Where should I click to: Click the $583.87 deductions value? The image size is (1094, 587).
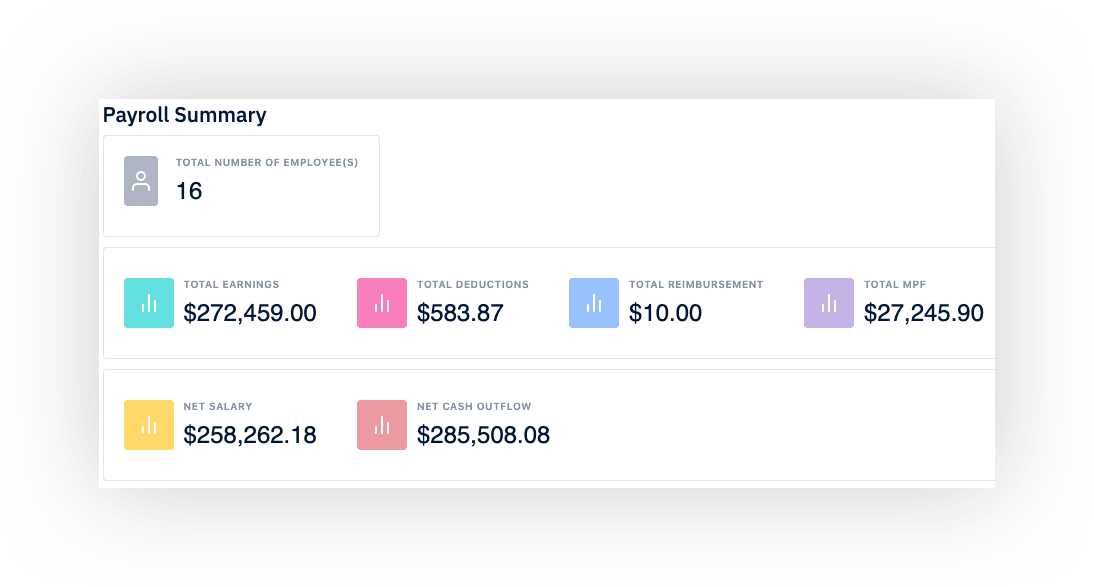coord(458,314)
